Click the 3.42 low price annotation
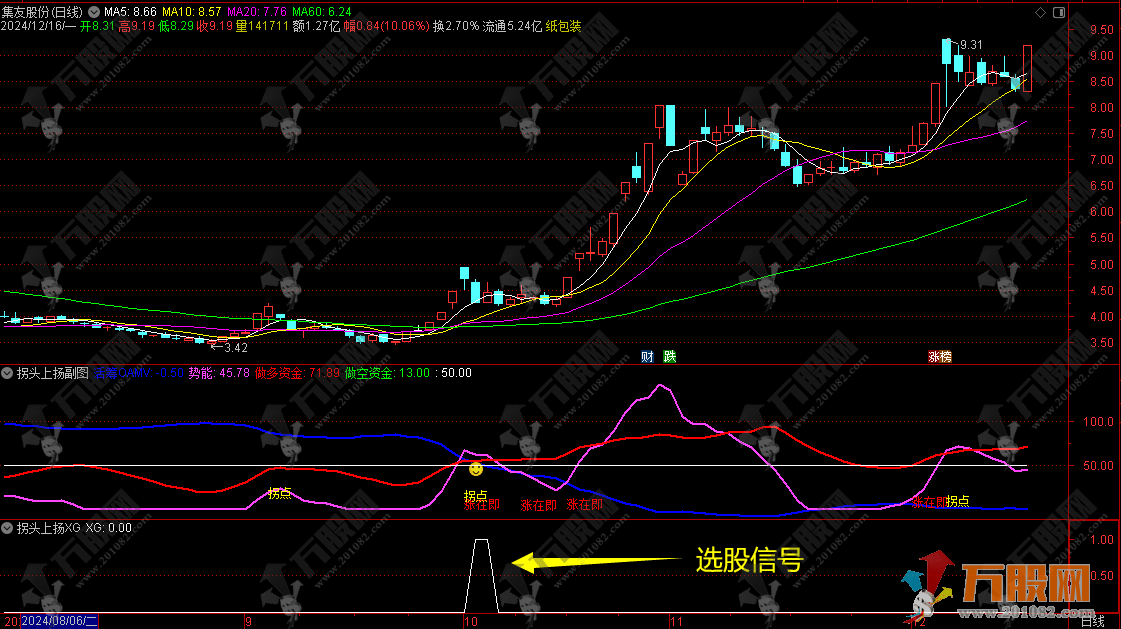Viewport: 1121px width, 629px height. pos(235,348)
